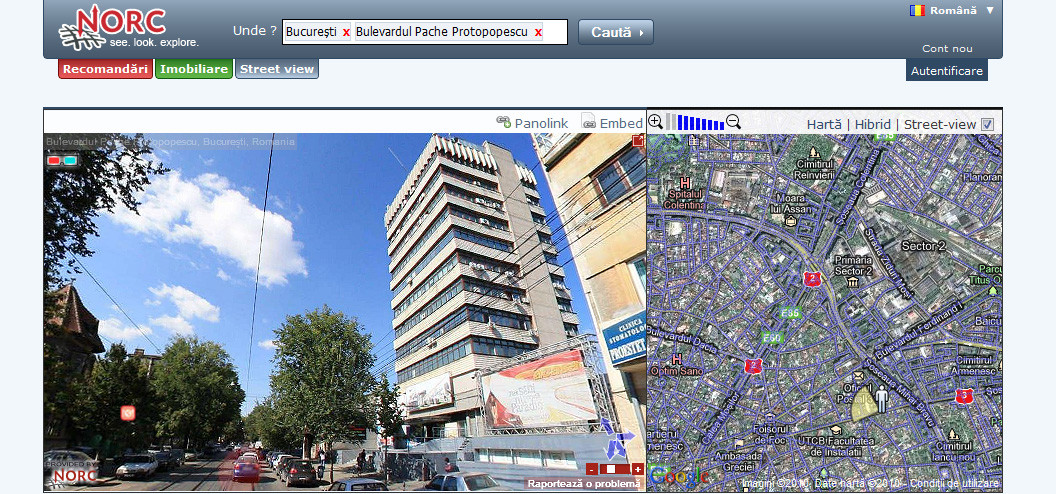Open the Recomandări tab
The height and width of the screenshot is (494, 1056).
click(x=105, y=69)
